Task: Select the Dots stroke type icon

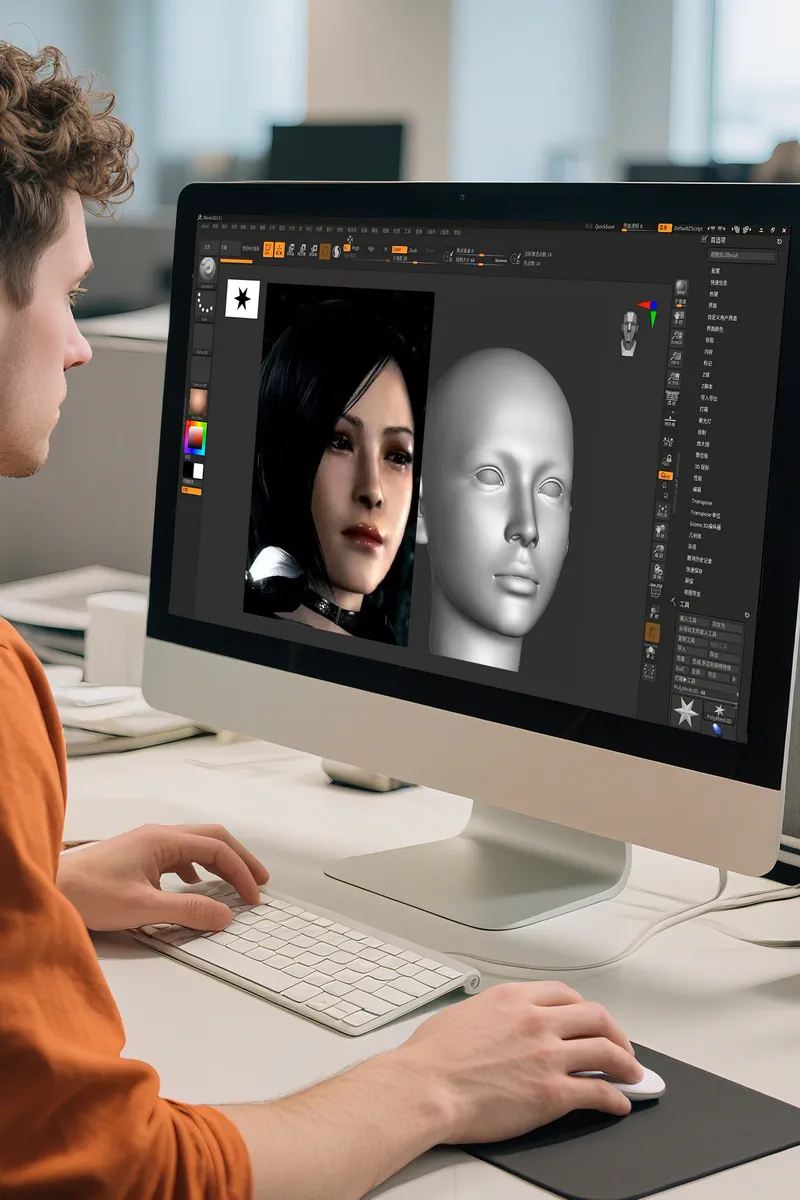Action: coord(206,305)
